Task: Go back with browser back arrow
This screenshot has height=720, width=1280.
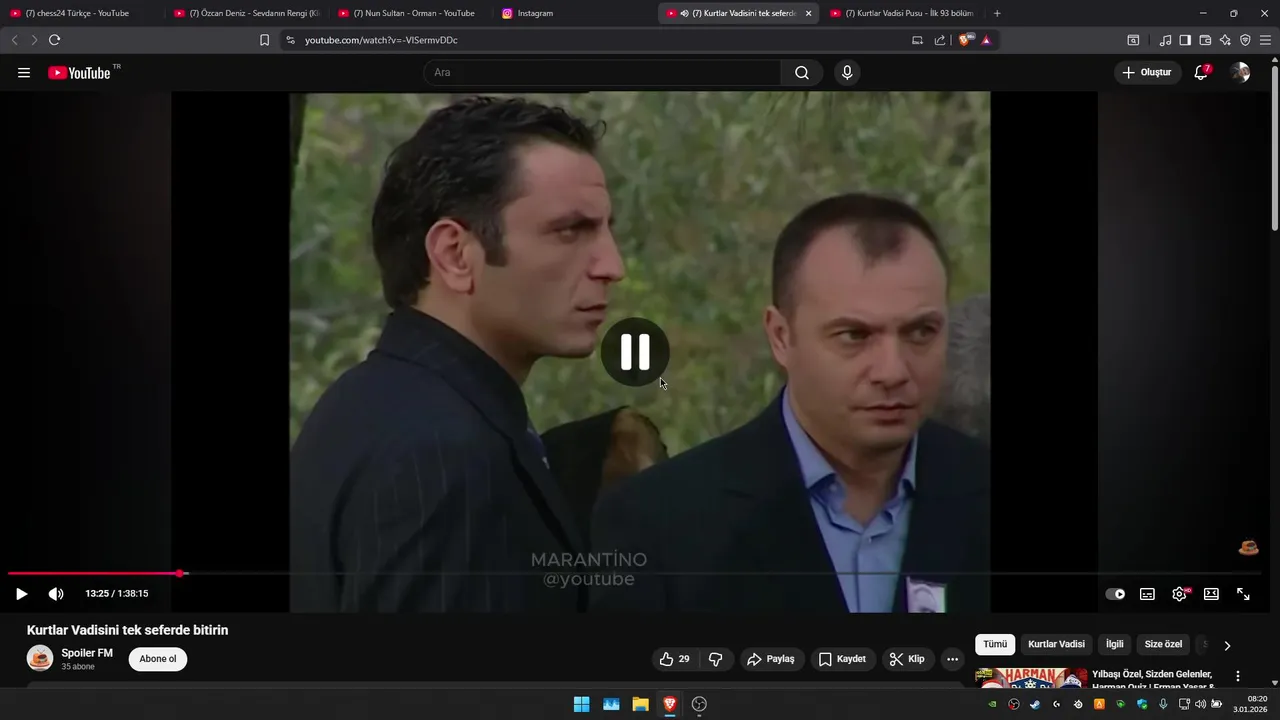Action: [14, 40]
